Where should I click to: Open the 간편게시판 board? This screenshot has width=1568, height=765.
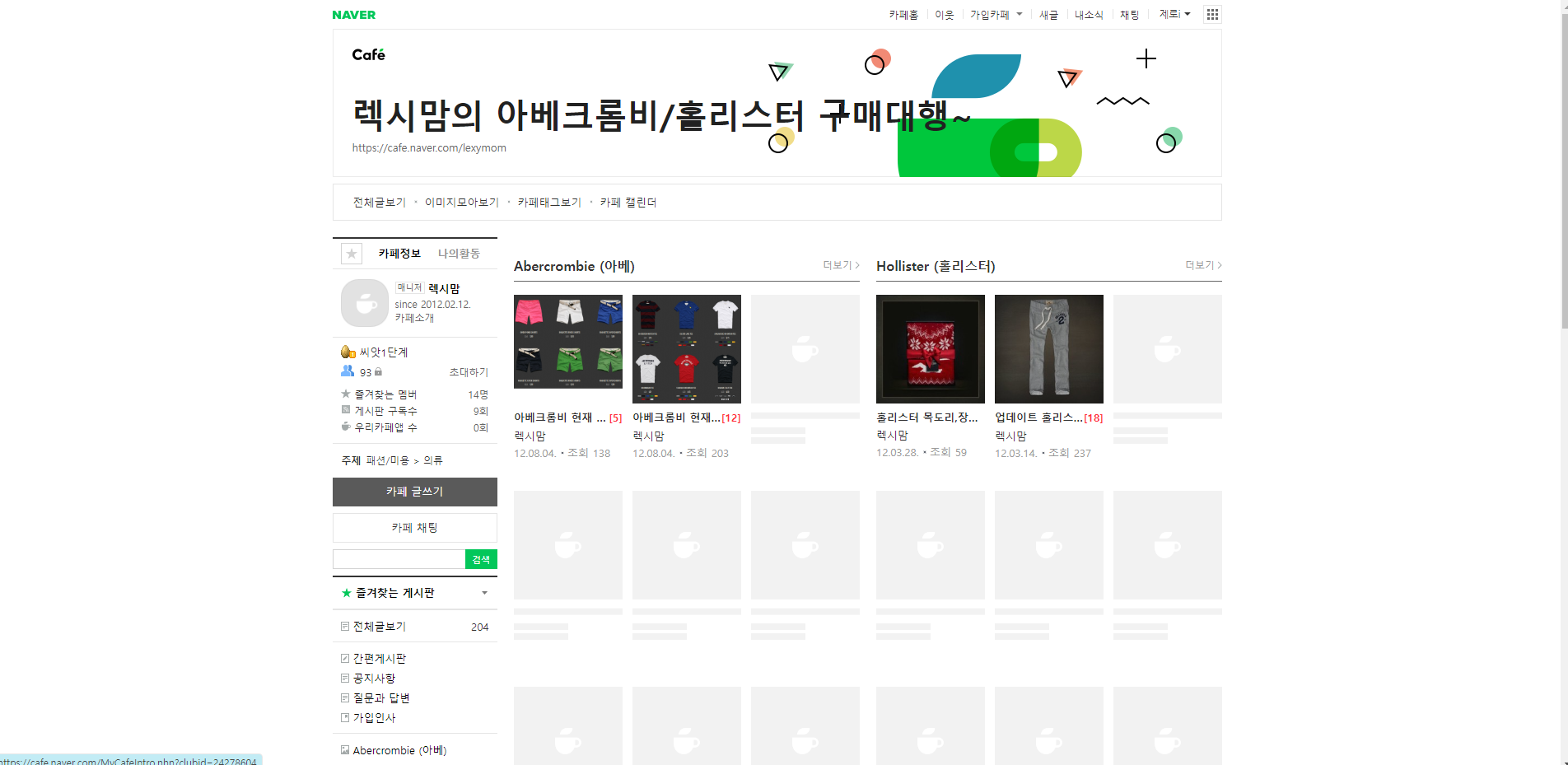[380, 659]
